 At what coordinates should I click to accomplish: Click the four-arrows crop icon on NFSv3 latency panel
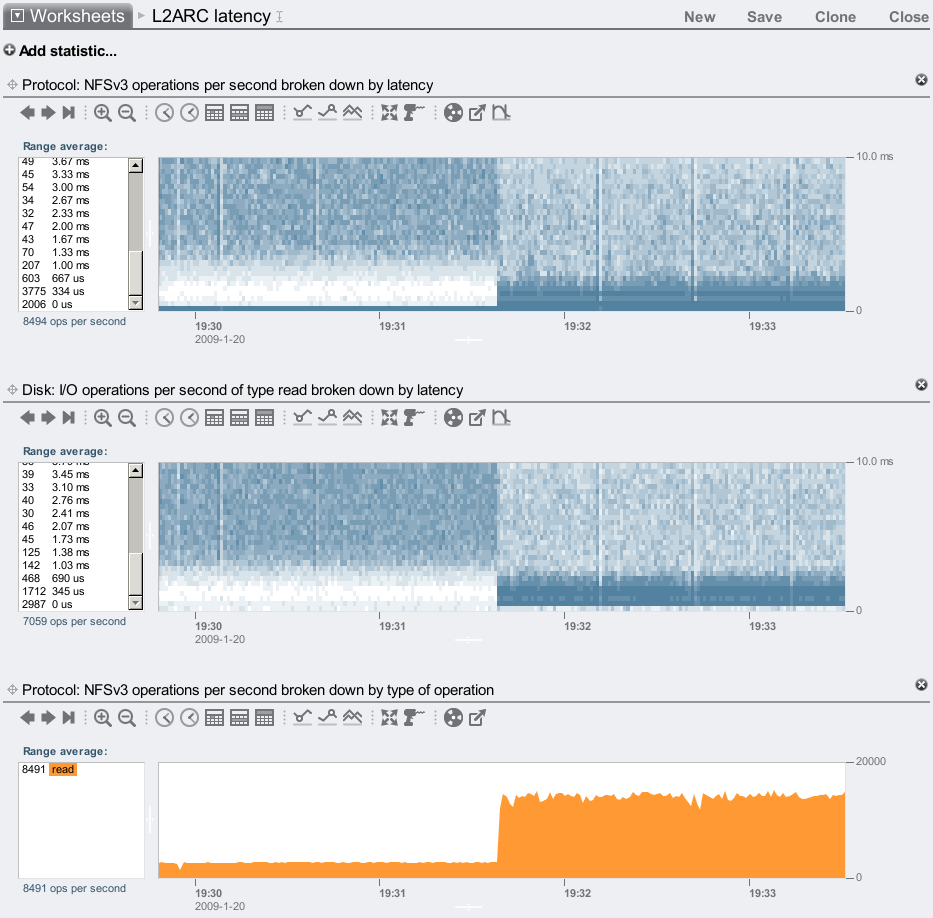click(389, 112)
